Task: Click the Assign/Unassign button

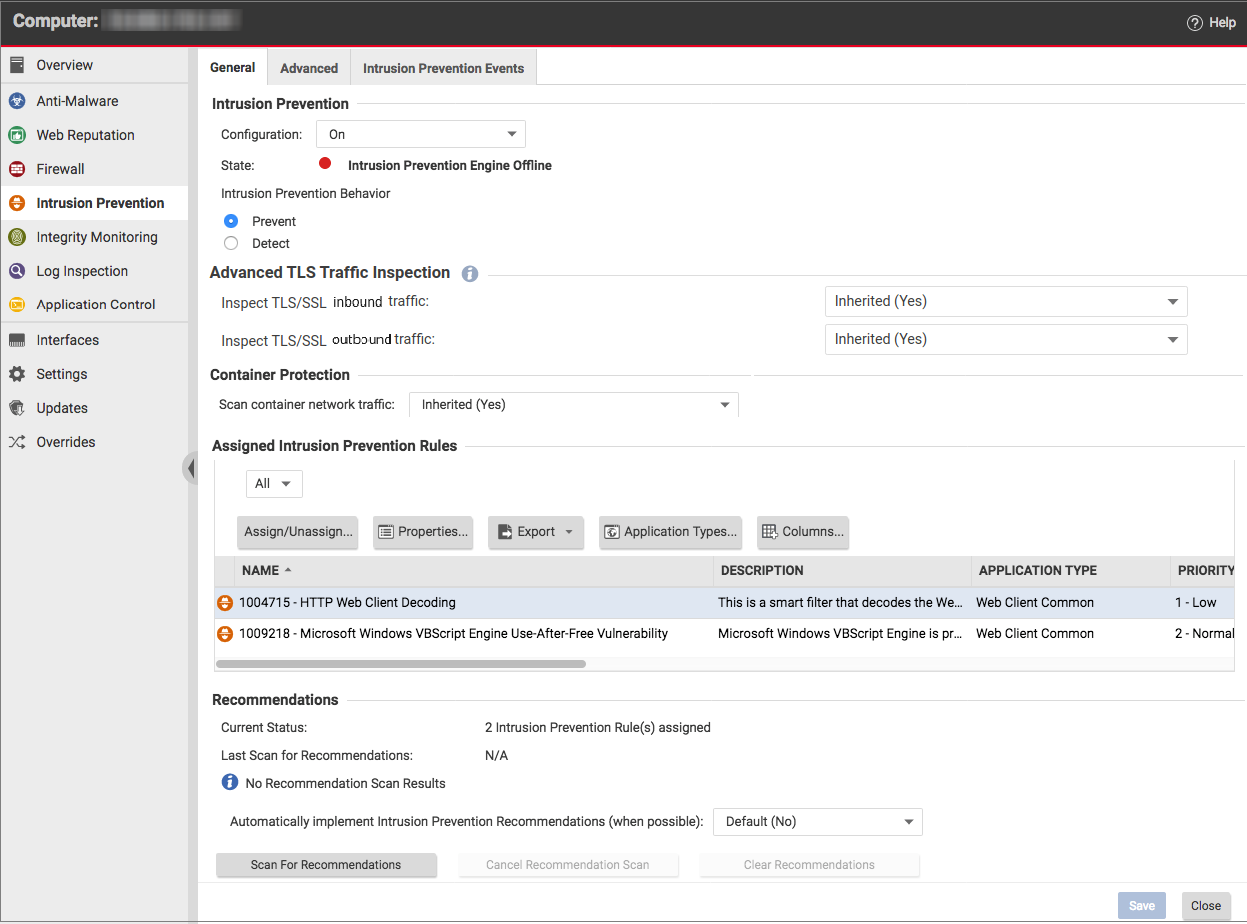Action: (299, 532)
